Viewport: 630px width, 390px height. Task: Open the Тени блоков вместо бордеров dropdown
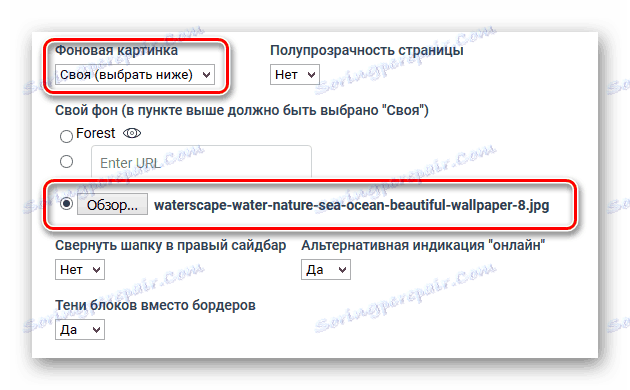pos(80,330)
